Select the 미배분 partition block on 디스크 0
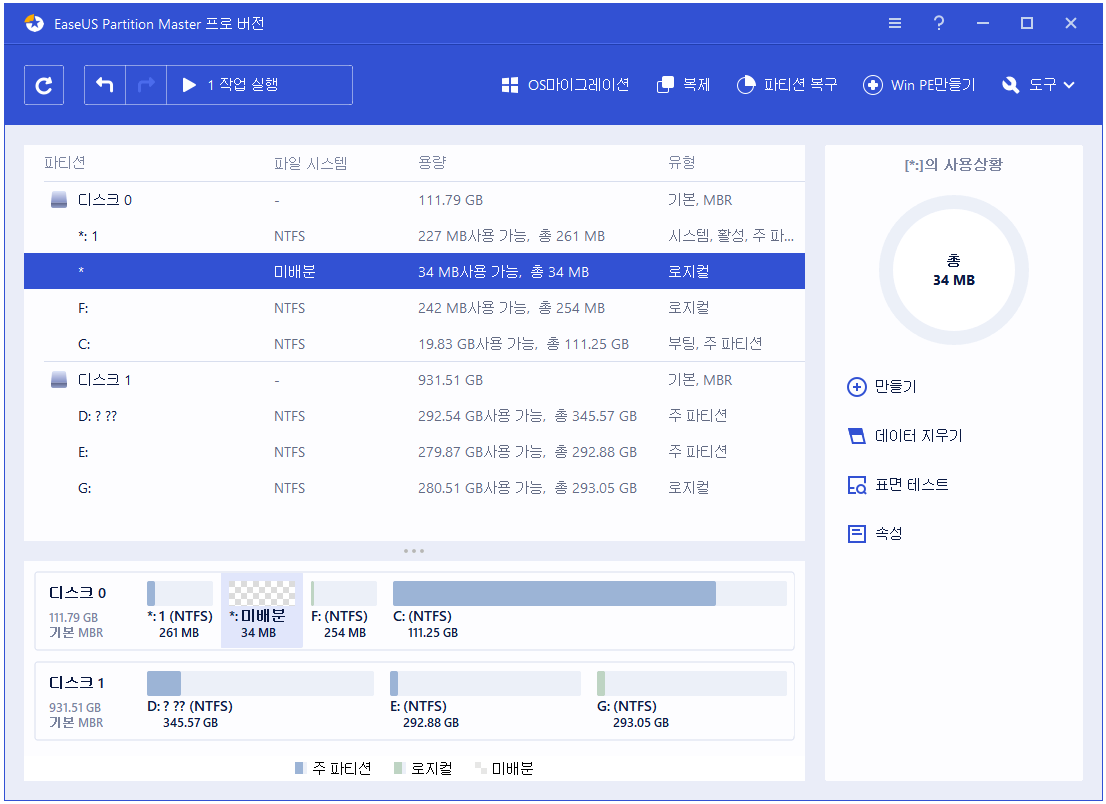Screen dimensions: 1106x804 (261, 610)
